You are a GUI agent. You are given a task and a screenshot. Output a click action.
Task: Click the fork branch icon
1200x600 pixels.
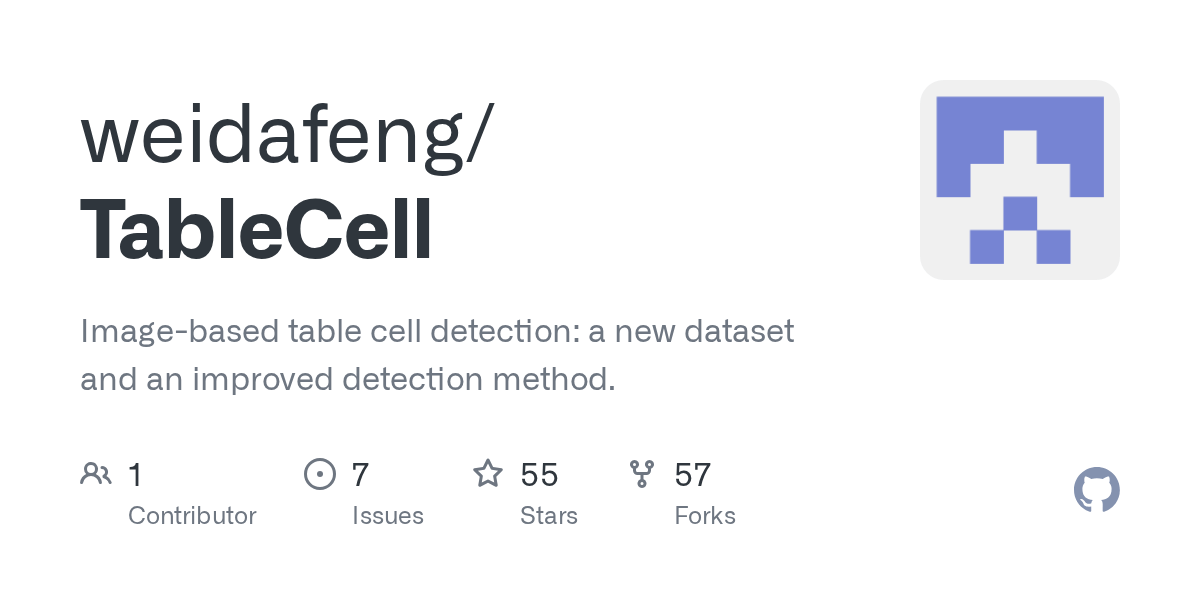pyautogui.click(x=641, y=473)
